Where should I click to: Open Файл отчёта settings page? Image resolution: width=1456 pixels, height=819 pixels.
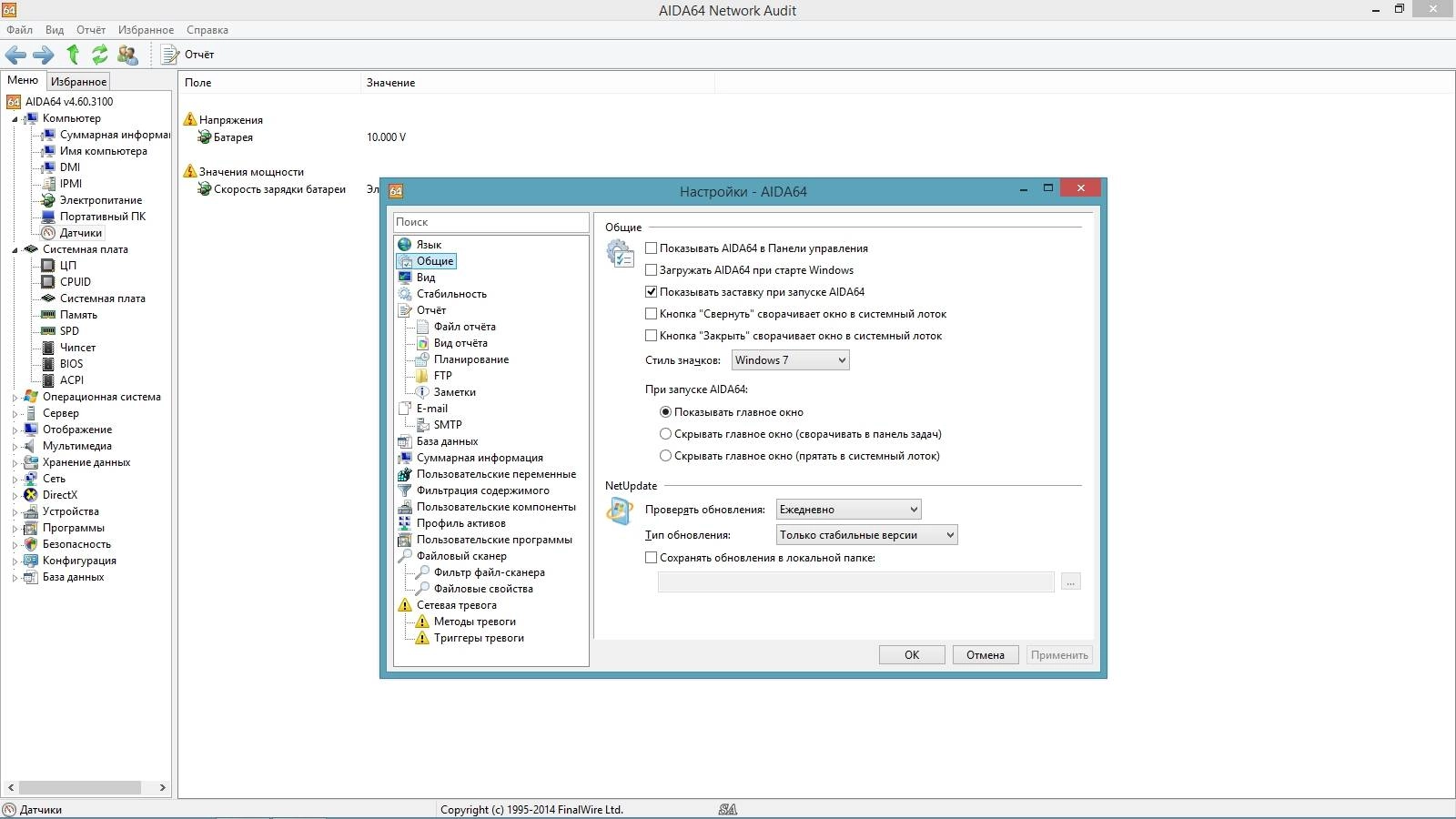(464, 327)
